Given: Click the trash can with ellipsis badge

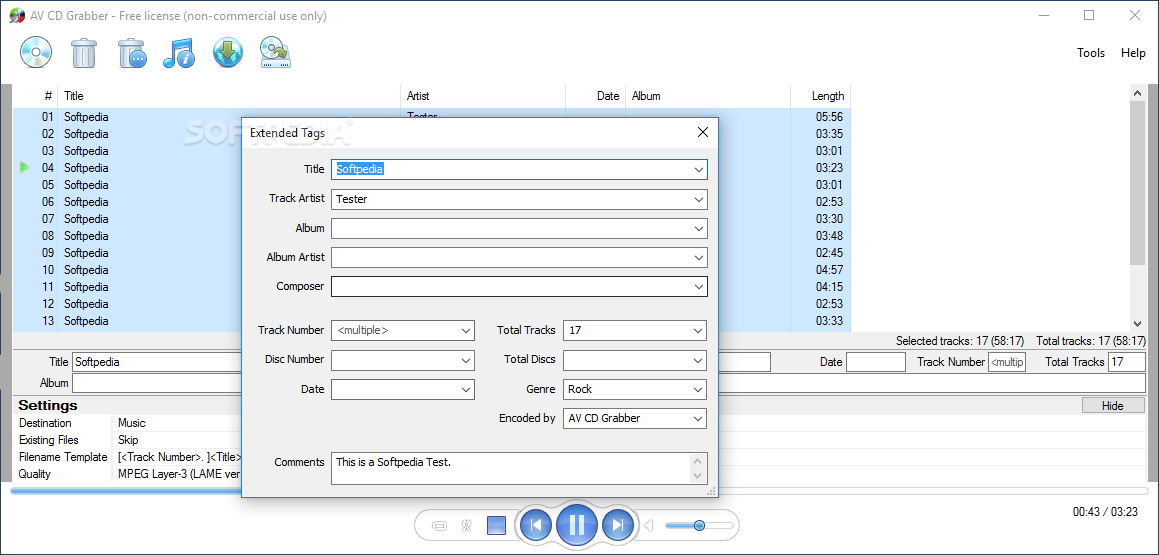Looking at the screenshot, I should (x=132, y=53).
